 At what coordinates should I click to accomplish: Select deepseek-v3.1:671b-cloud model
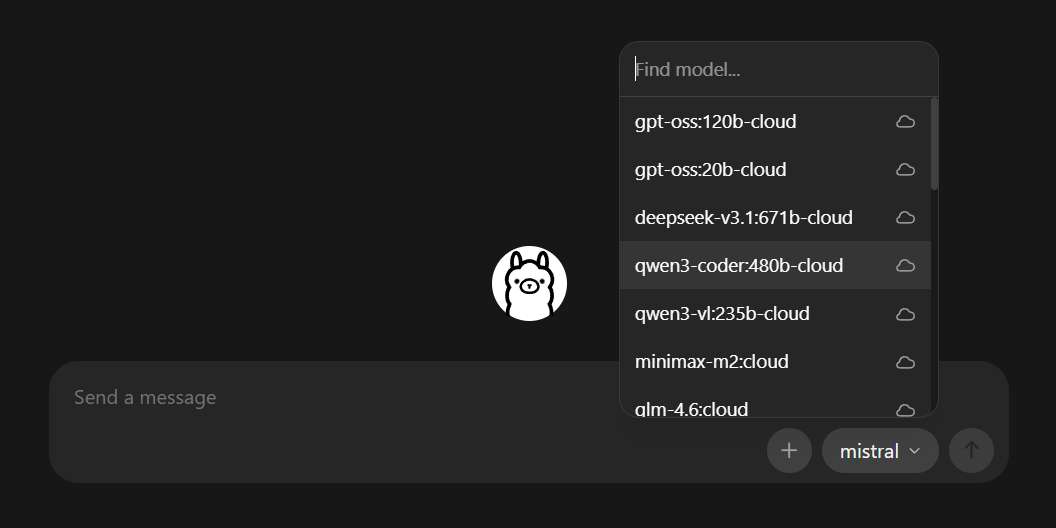point(743,218)
